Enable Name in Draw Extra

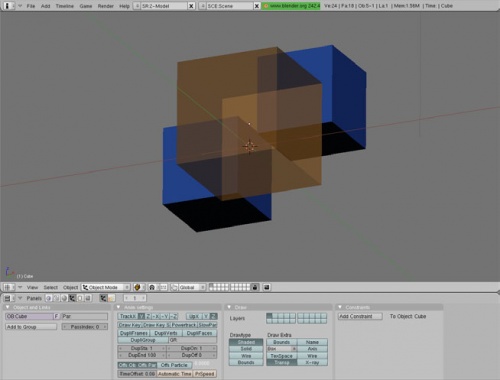coord(312,342)
